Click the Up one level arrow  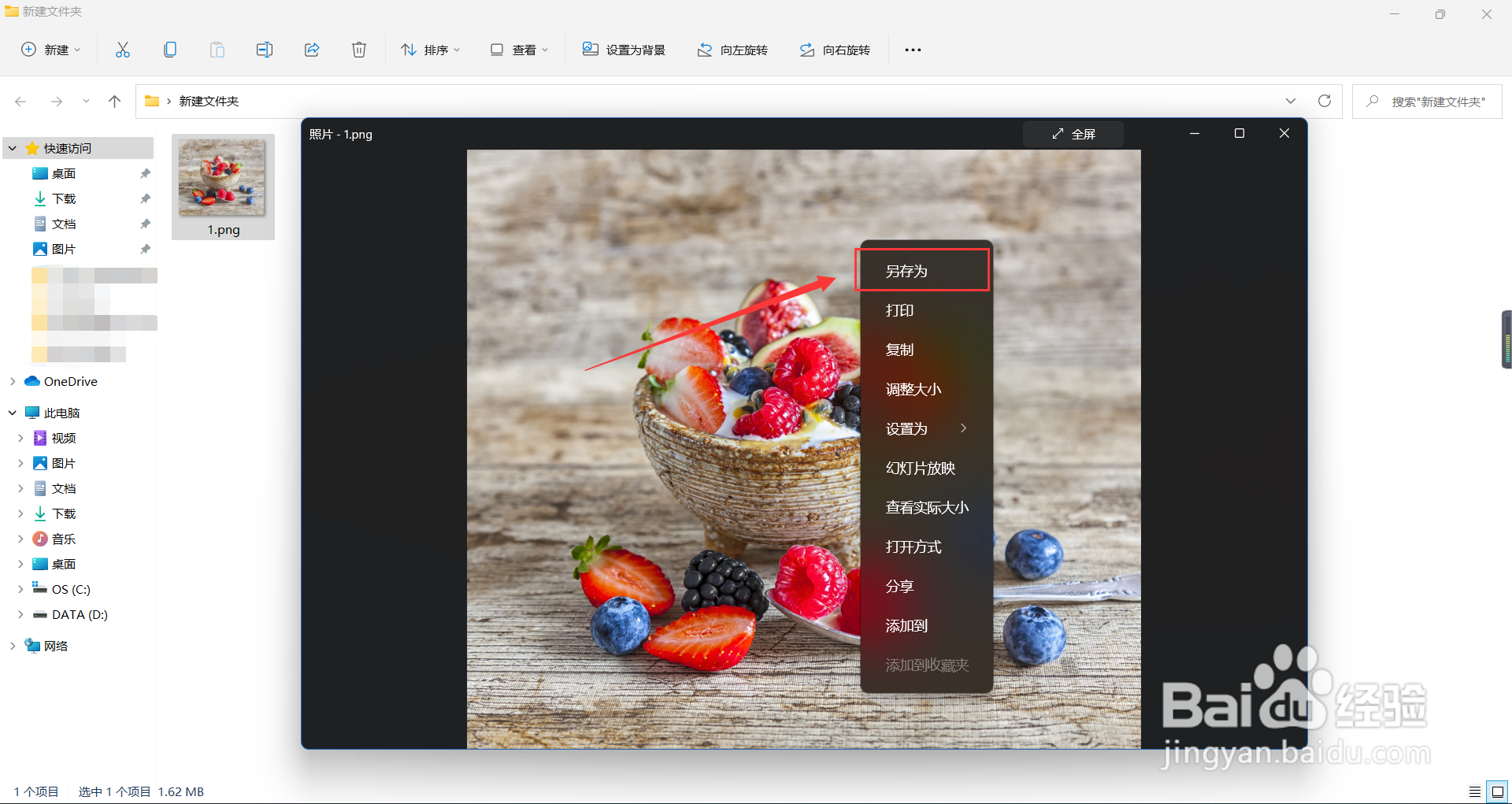click(115, 101)
